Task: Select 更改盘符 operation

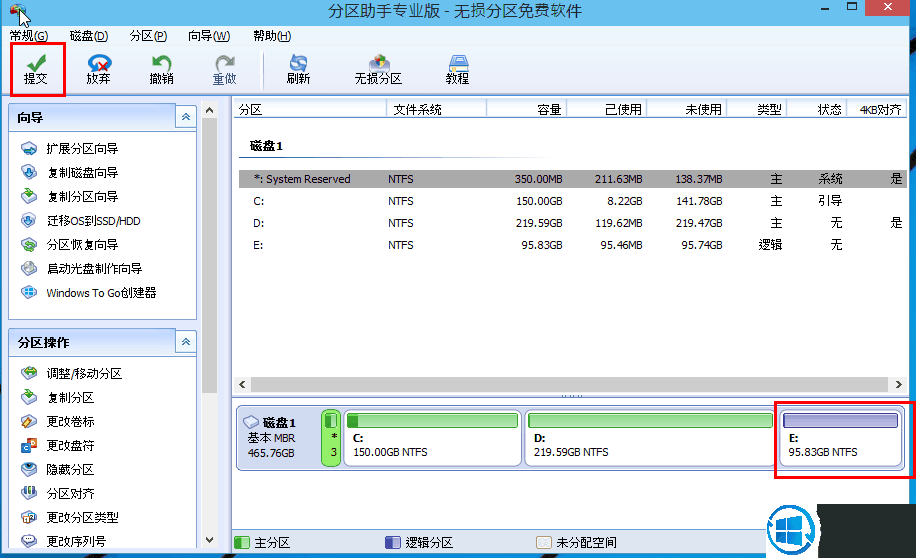Action: point(57,445)
